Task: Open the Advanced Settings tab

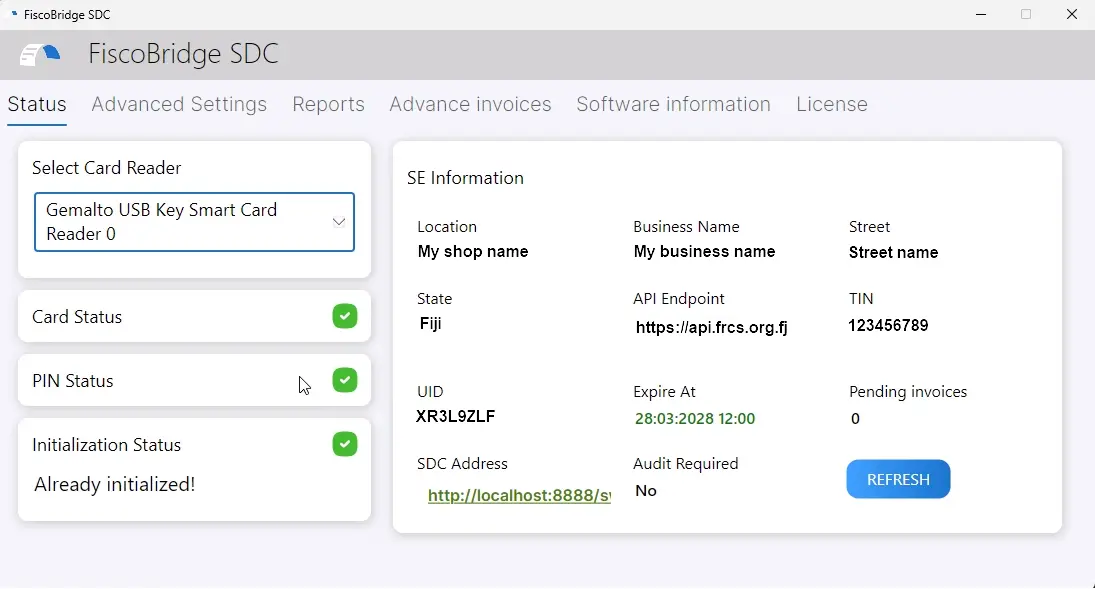Action: point(178,104)
